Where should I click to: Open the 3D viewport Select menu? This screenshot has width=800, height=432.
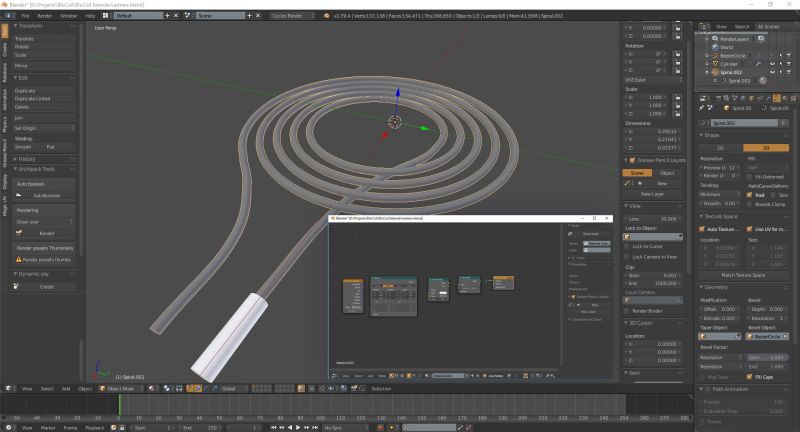point(47,389)
